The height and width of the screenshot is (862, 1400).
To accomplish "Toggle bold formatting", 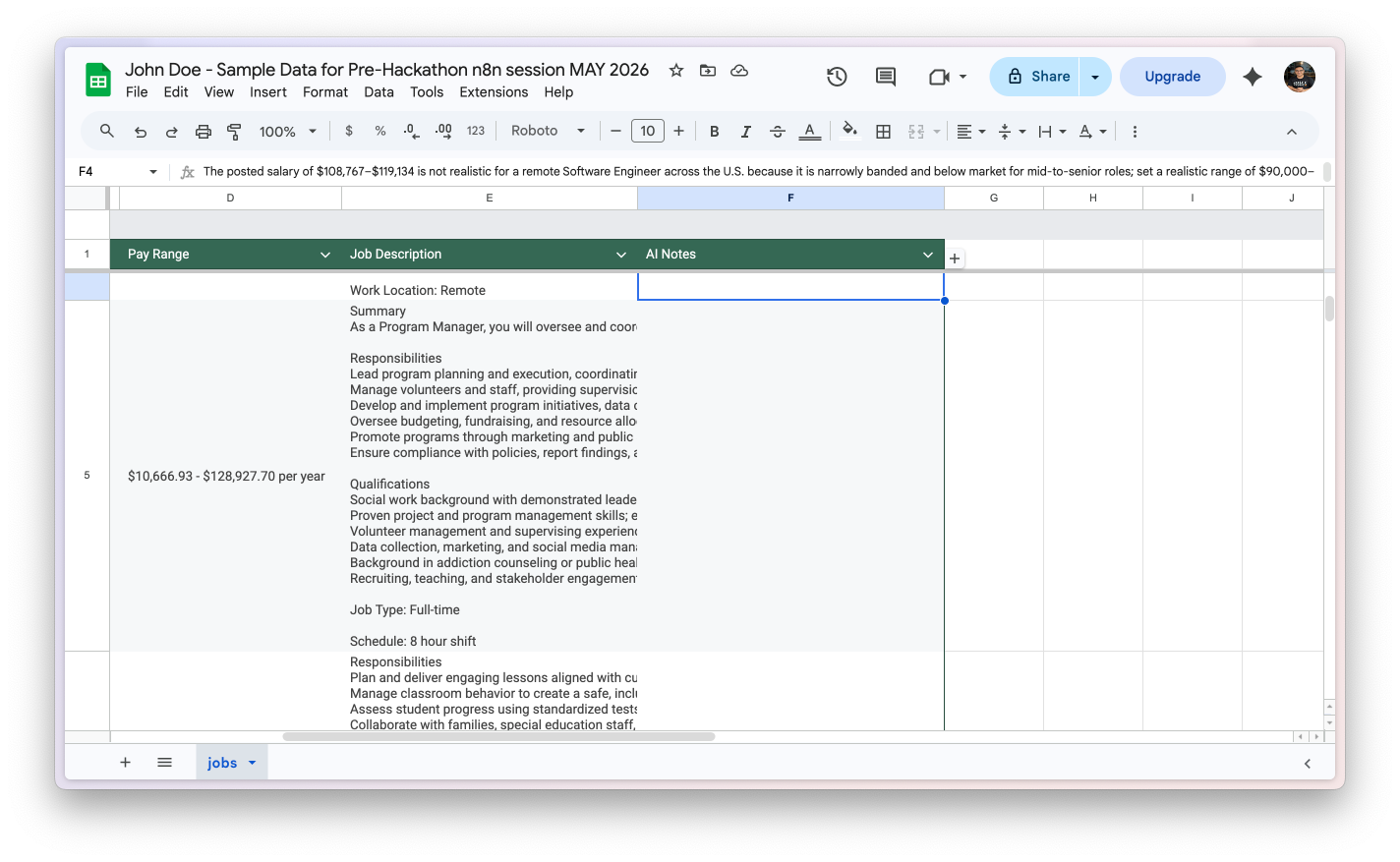I will click(715, 132).
